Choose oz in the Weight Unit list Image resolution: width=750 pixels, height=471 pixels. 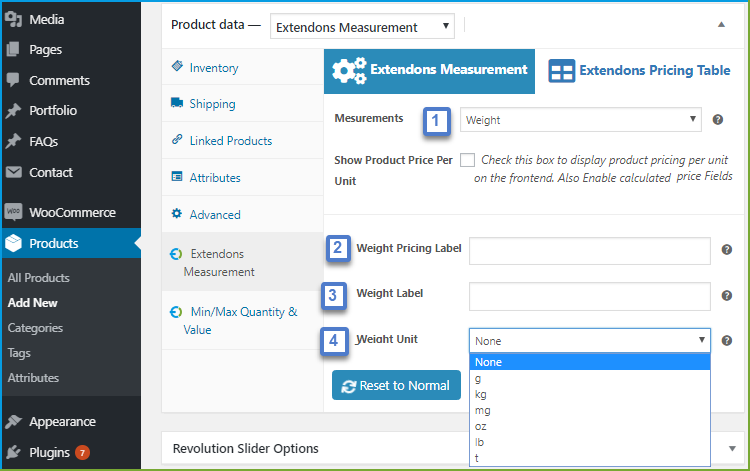tap(590, 426)
